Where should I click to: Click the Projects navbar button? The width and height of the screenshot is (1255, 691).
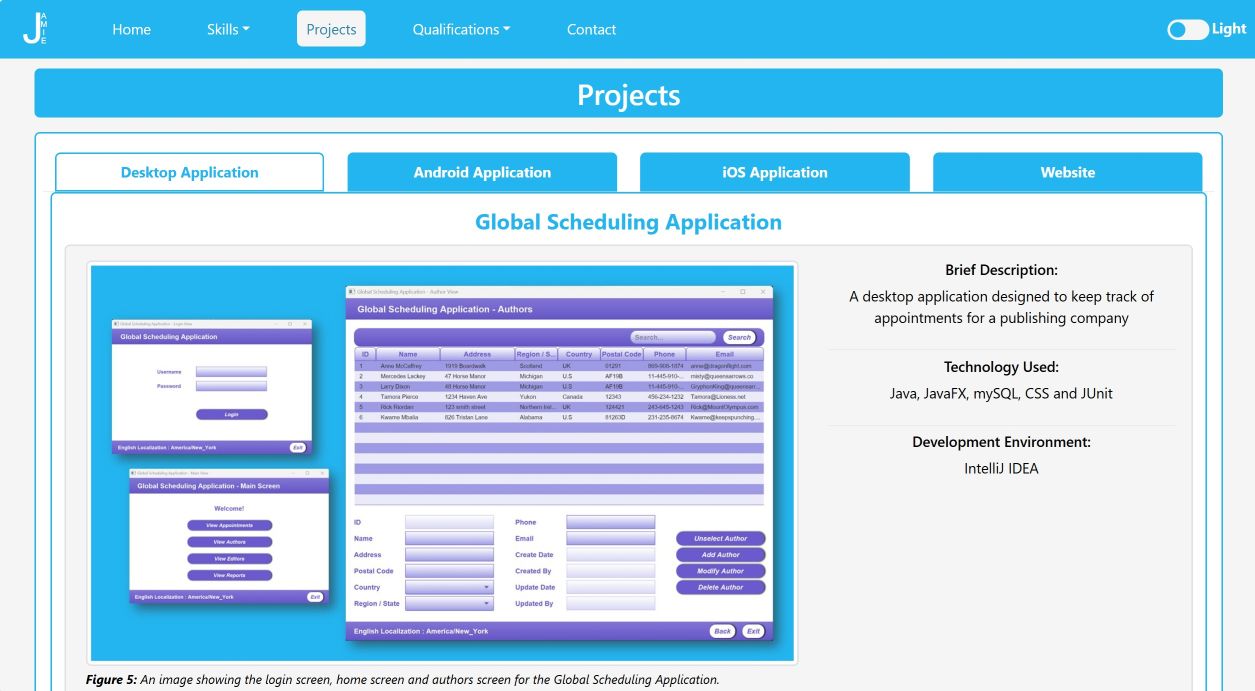(331, 29)
